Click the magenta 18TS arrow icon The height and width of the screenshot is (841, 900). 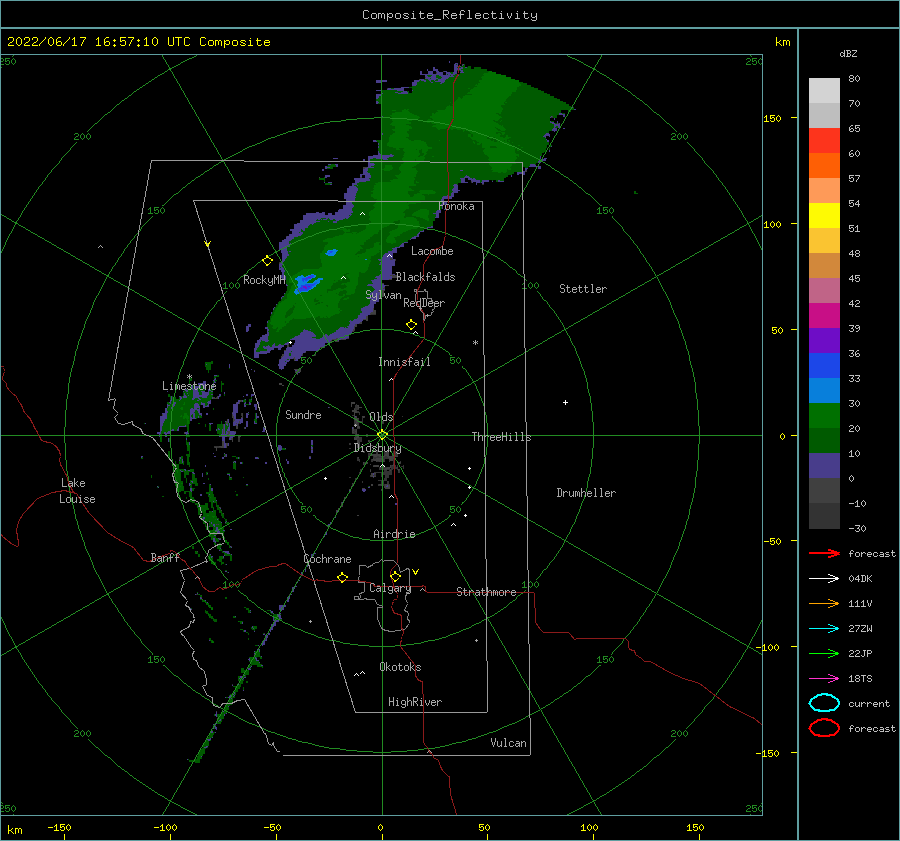pos(824,679)
